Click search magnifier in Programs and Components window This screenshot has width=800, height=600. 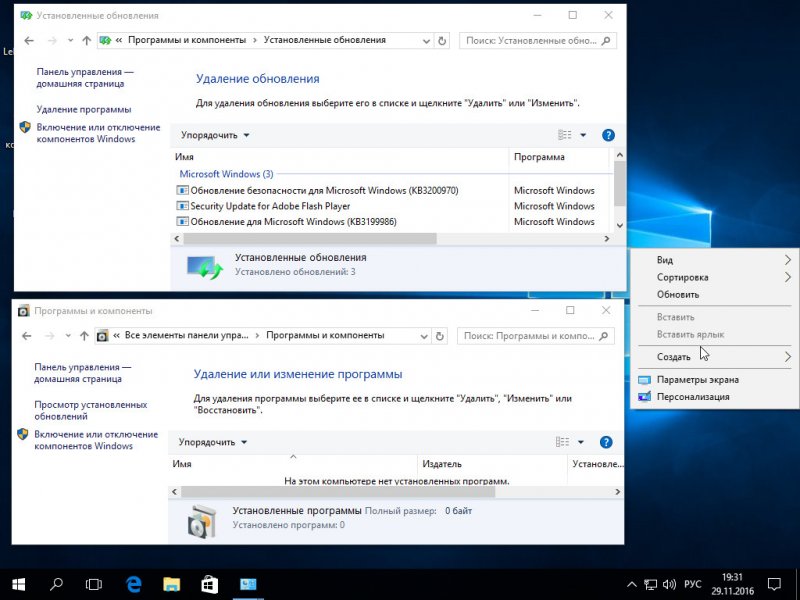coord(604,336)
